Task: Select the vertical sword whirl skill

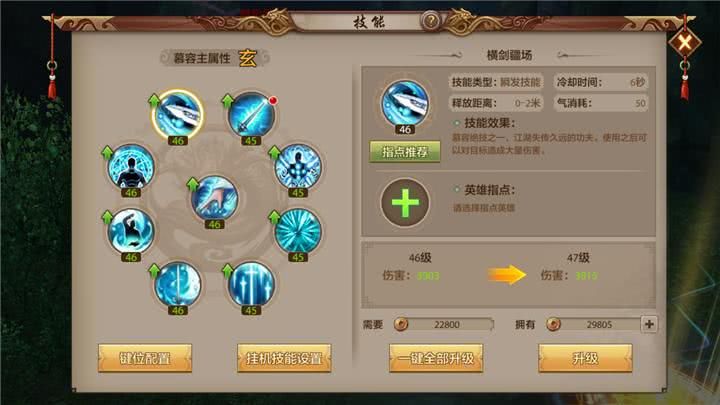Action: coord(178,285)
